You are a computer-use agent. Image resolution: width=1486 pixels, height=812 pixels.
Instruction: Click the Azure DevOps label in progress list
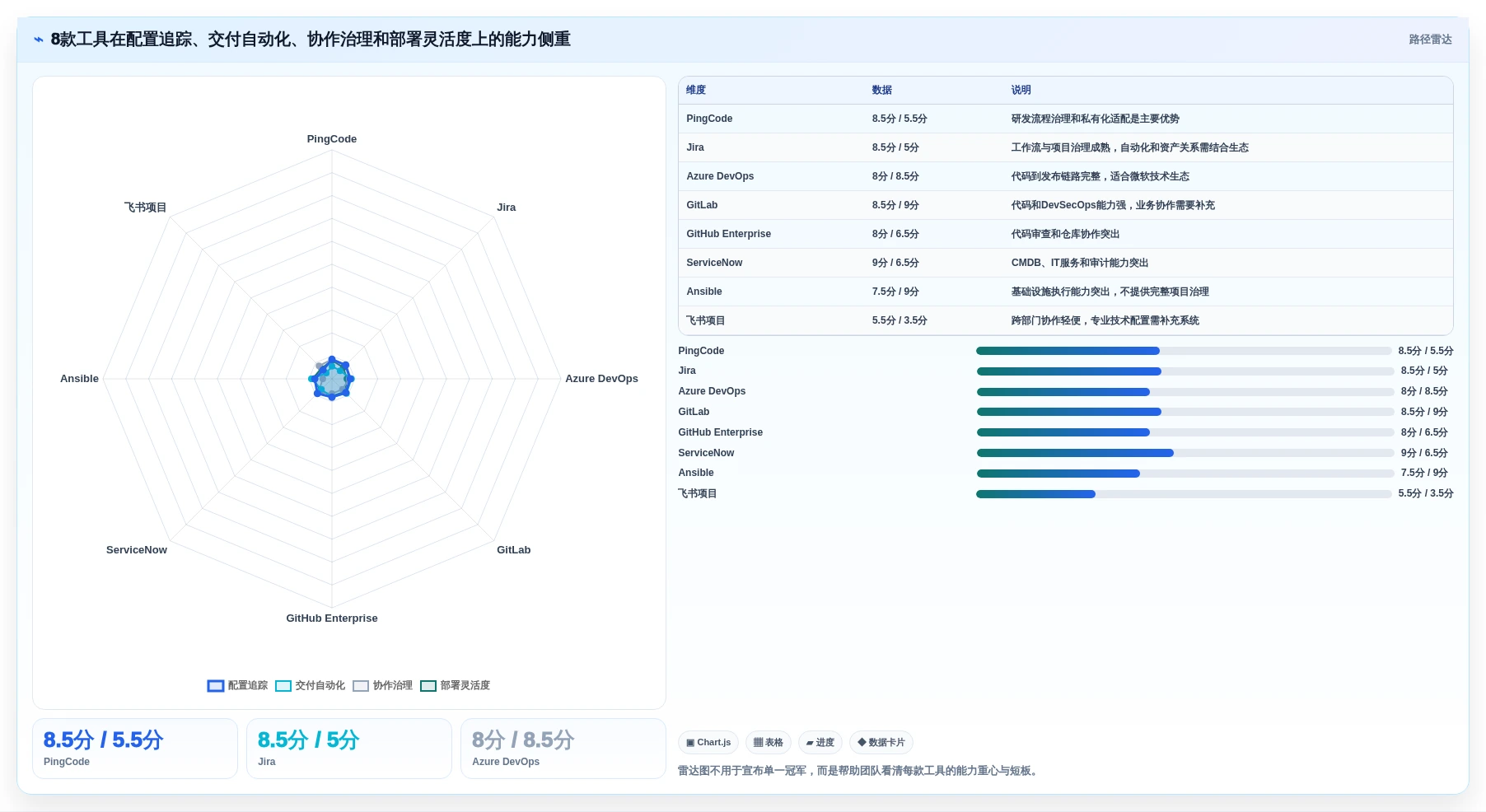coord(712,391)
